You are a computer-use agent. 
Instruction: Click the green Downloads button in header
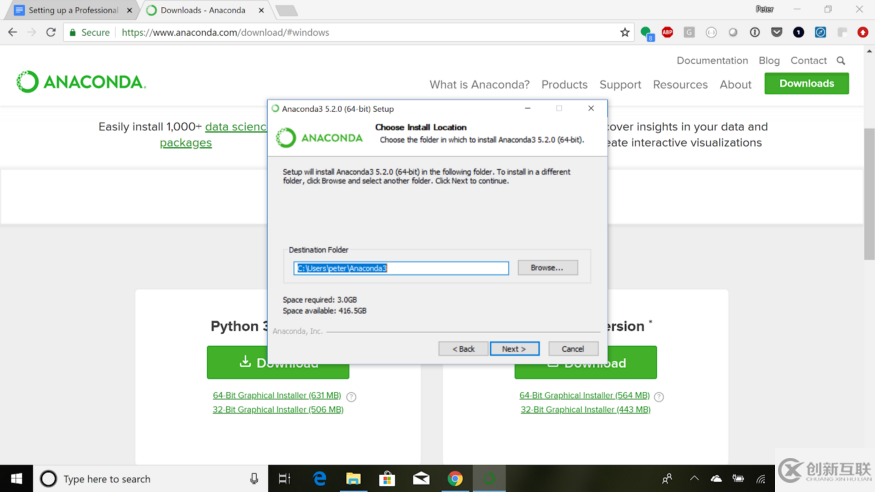click(806, 84)
